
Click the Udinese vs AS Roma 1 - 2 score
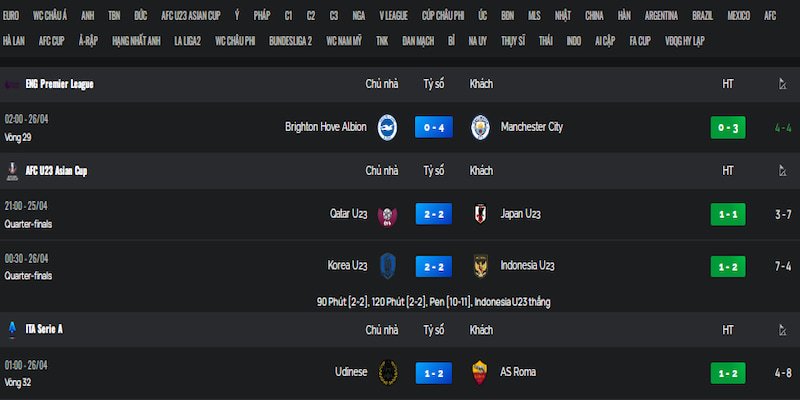(433, 372)
